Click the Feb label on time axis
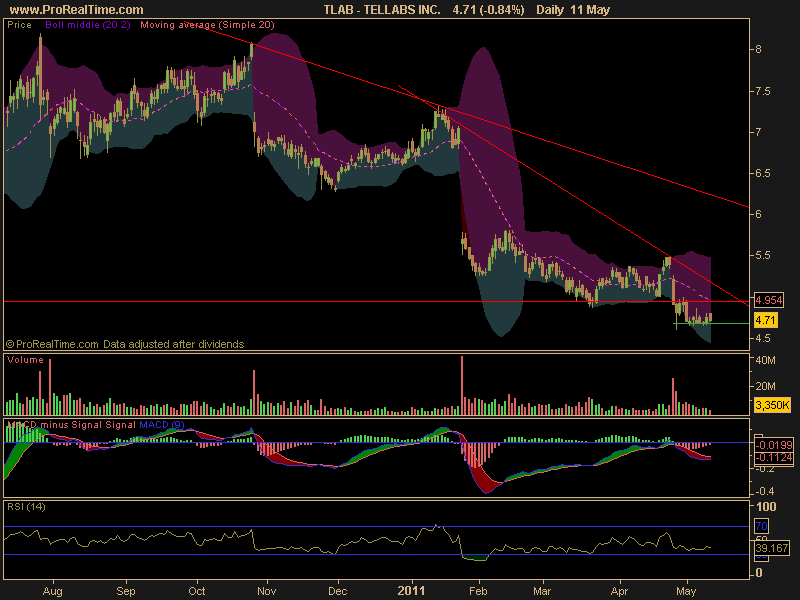This screenshot has height=600, width=800. 478,591
